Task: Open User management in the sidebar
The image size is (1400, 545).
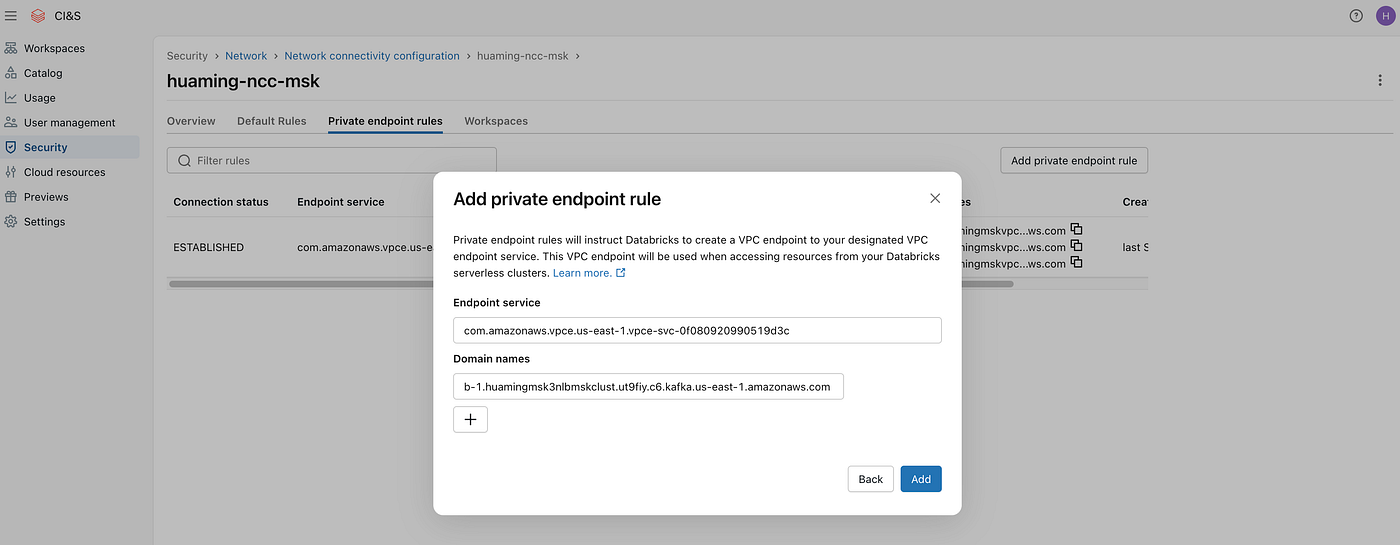Action: pyautogui.click(x=70, y=122)
